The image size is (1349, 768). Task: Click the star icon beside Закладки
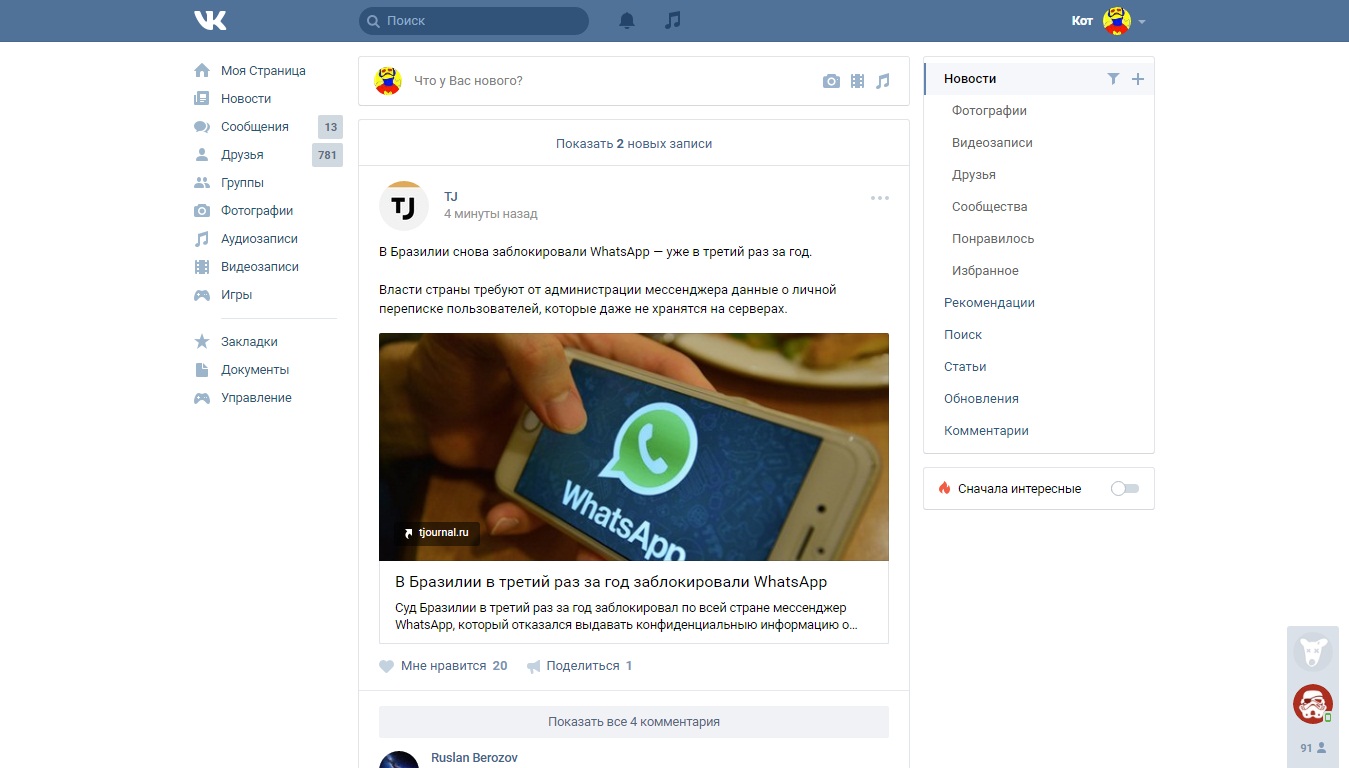tap(202, 342)
